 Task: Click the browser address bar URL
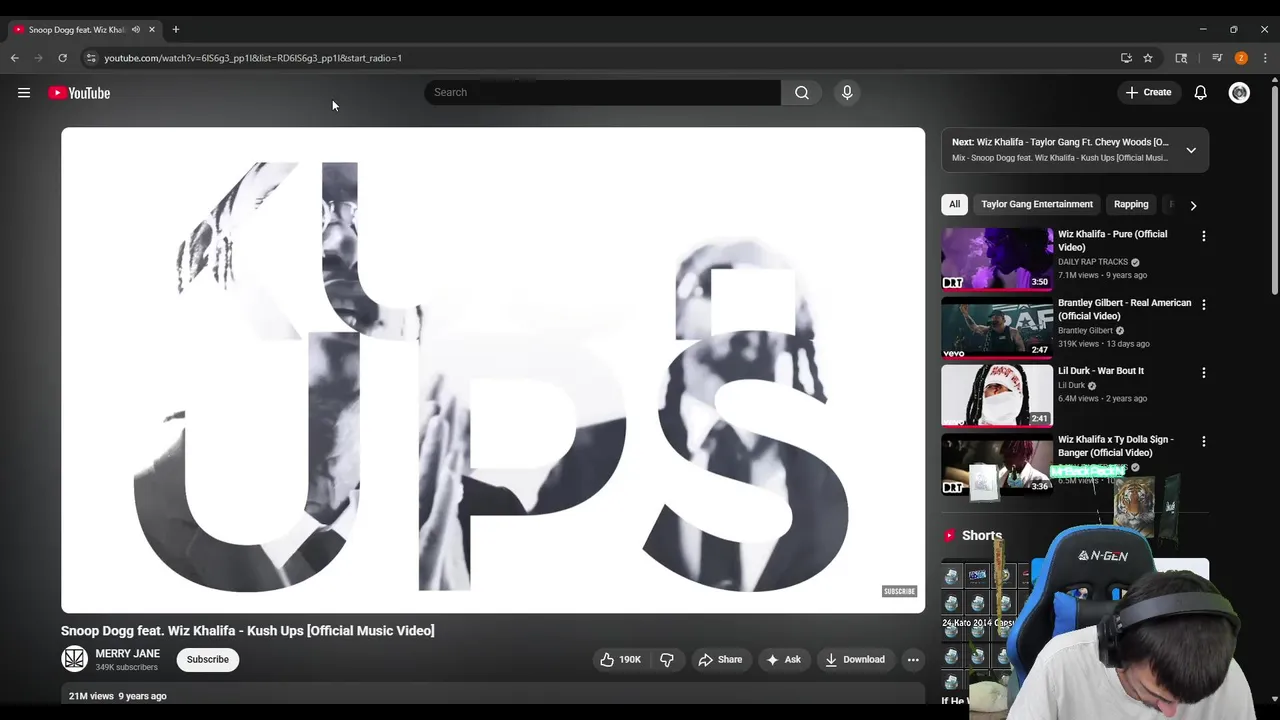[253, 58]
